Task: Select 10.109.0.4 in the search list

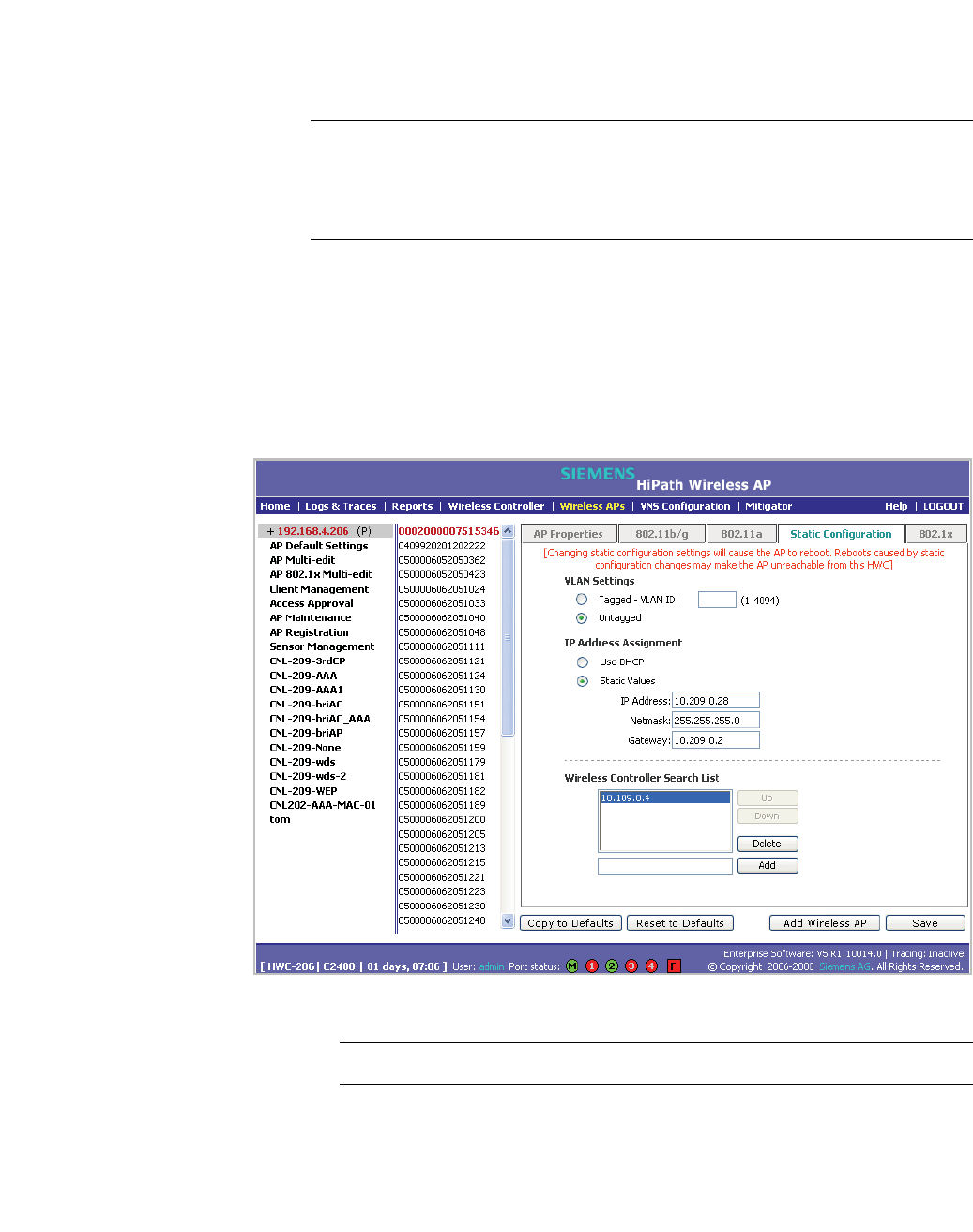Action: point(665,799)
